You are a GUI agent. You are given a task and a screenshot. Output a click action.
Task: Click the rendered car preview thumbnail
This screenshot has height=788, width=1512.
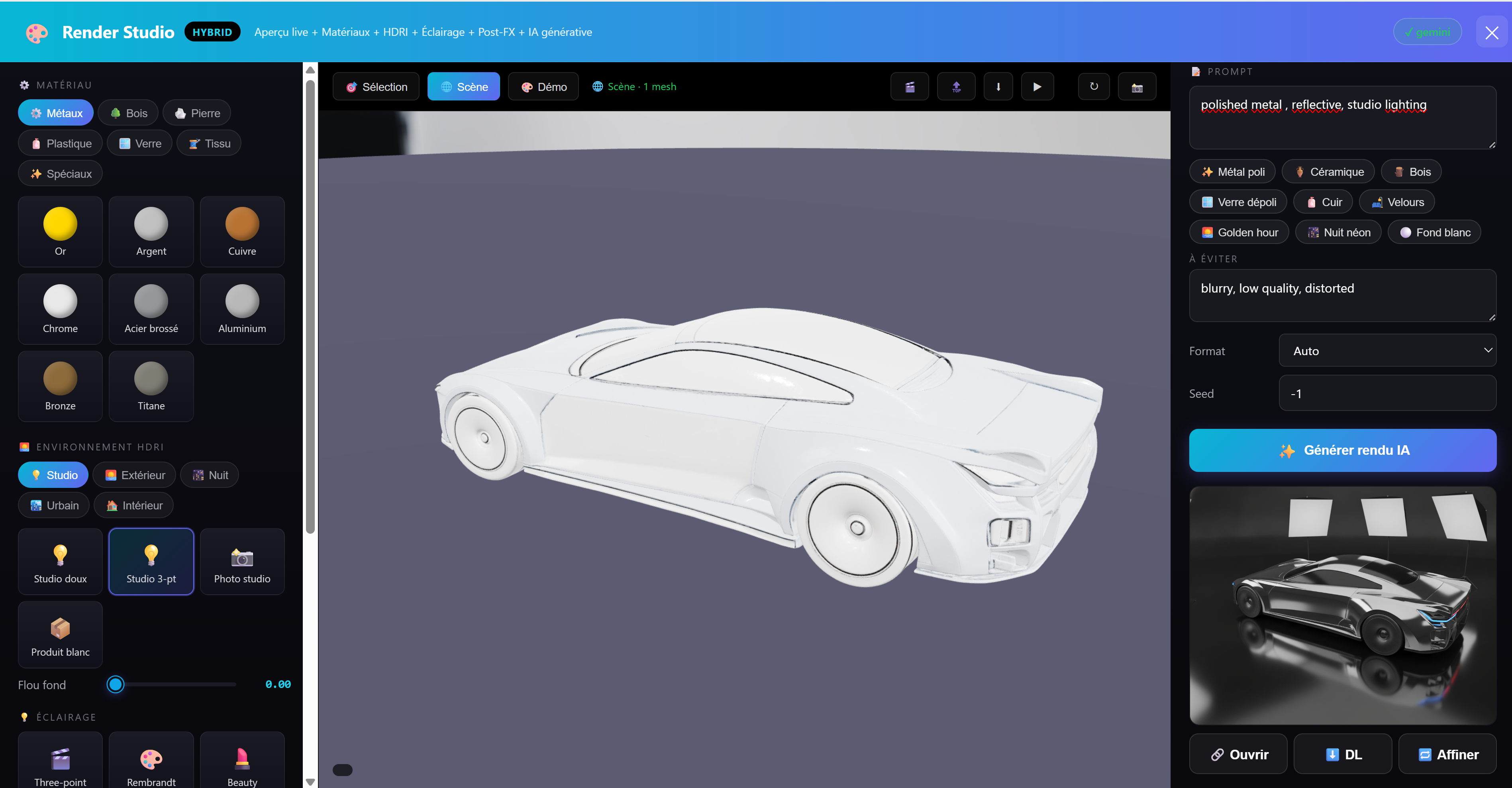click(1342, 605)
